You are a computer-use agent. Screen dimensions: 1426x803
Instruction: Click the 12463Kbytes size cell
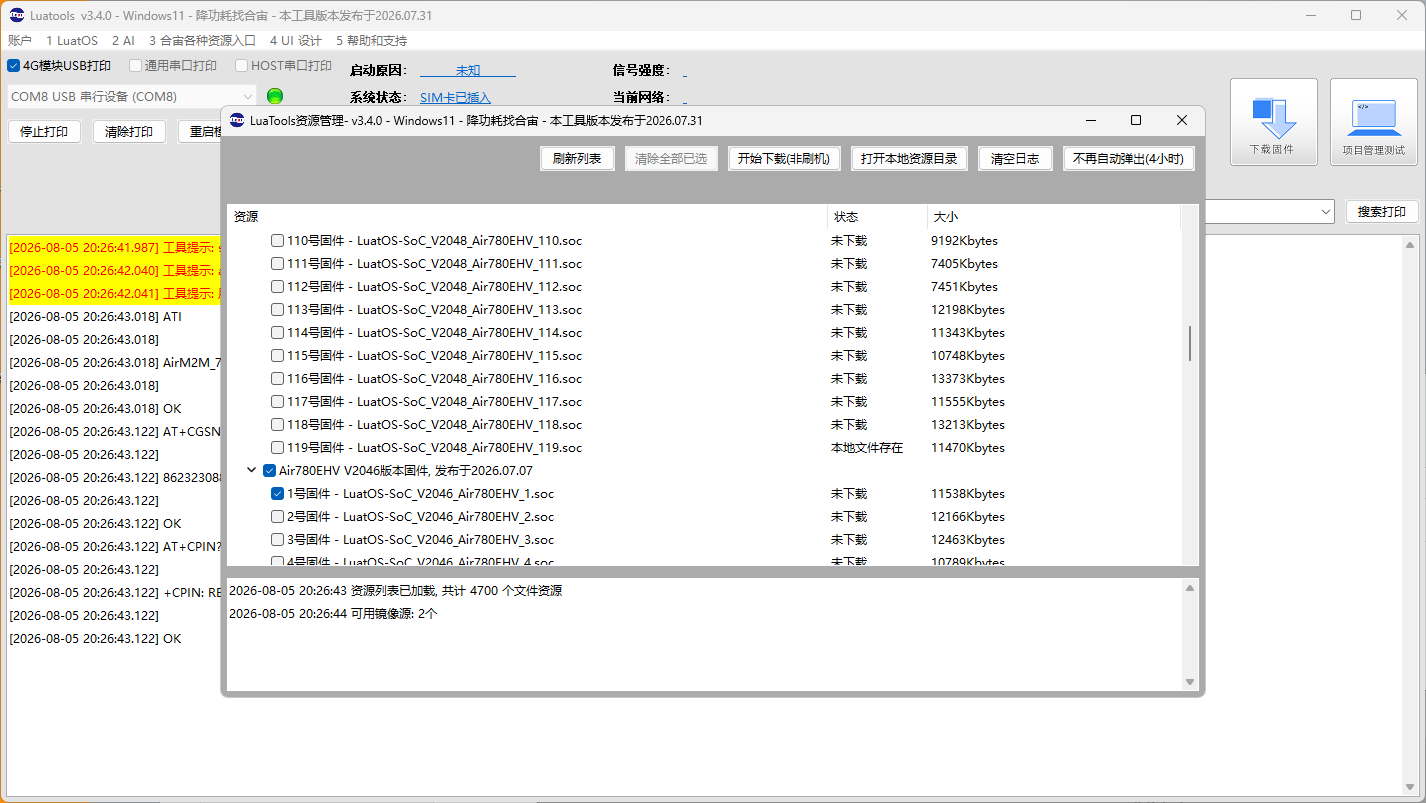pos(968,540)
